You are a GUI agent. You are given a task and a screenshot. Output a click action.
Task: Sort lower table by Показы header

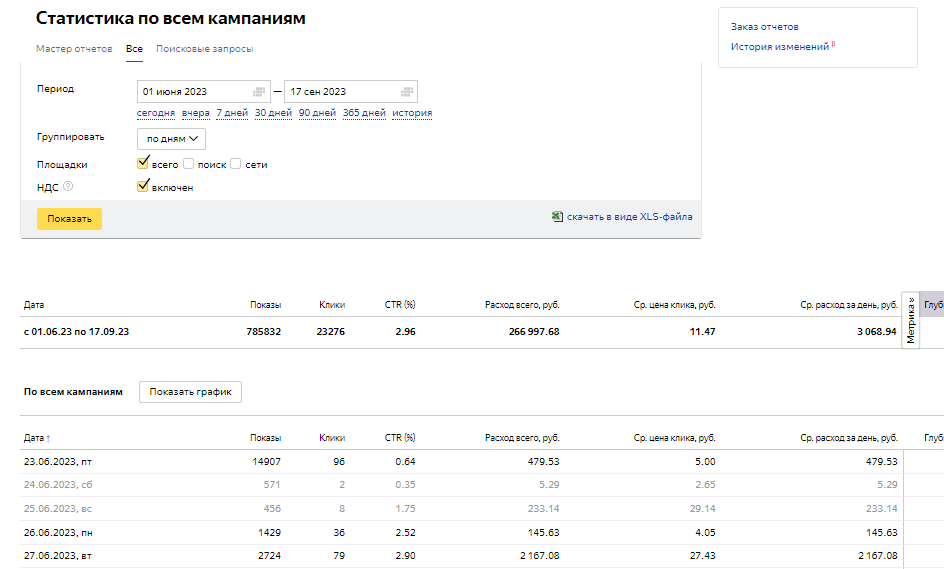pos(266,438)
